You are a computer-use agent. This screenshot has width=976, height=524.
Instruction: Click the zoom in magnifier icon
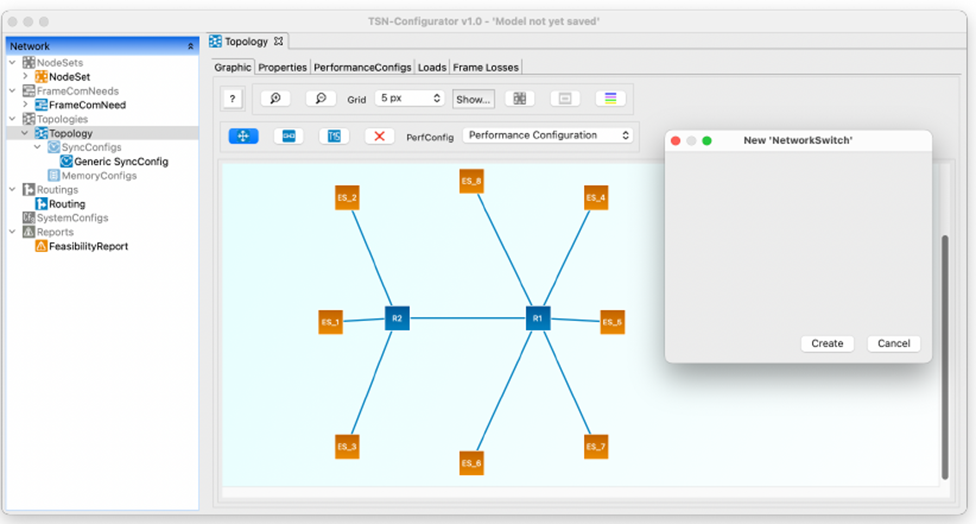(x=275, y=99)
